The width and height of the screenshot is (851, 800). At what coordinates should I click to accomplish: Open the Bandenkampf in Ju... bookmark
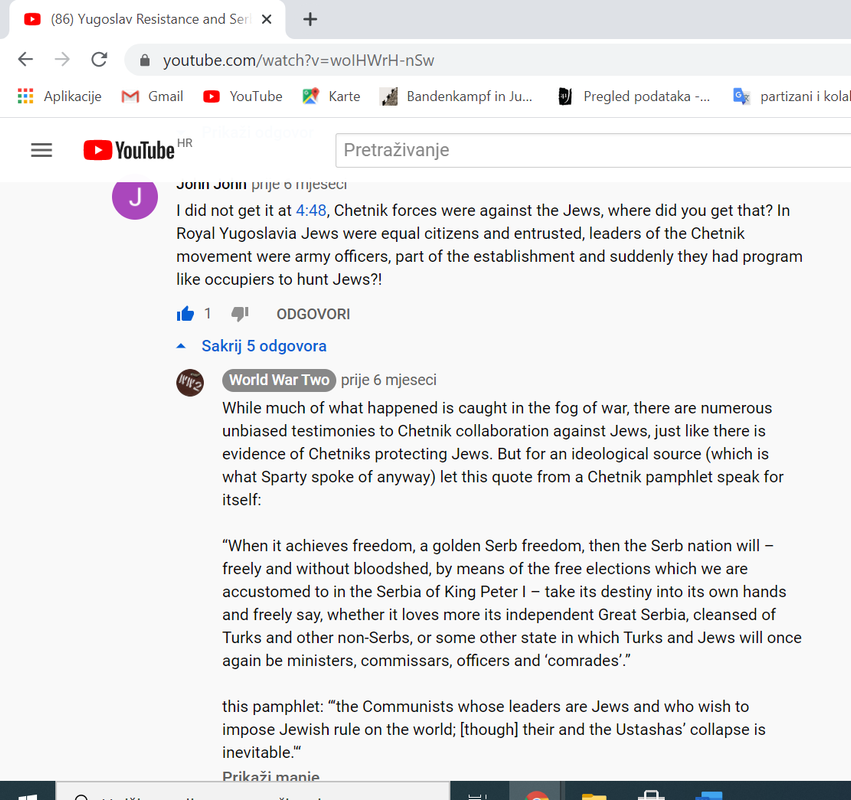456,96
